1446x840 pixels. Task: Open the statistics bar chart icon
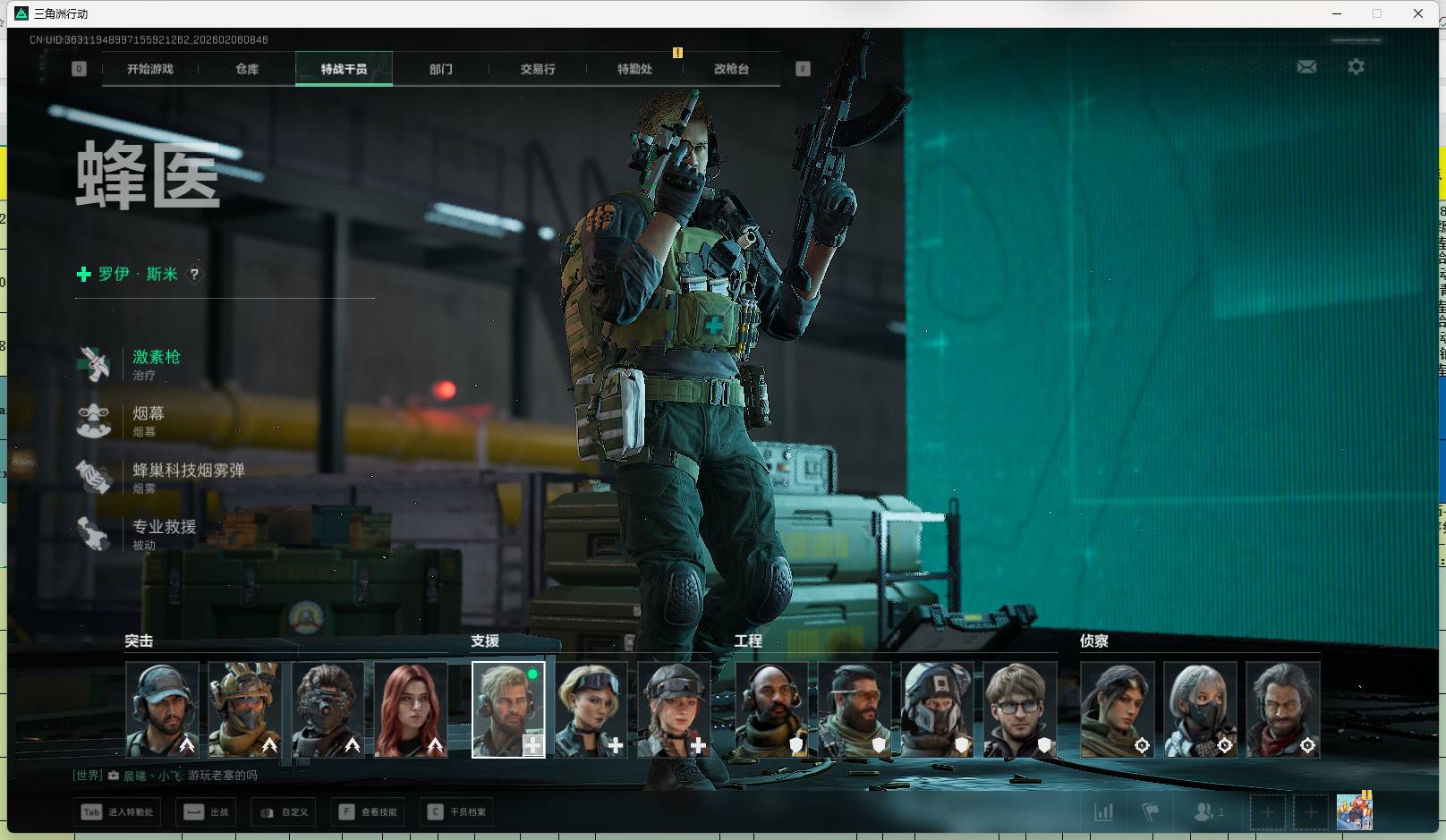point(1104,811)
